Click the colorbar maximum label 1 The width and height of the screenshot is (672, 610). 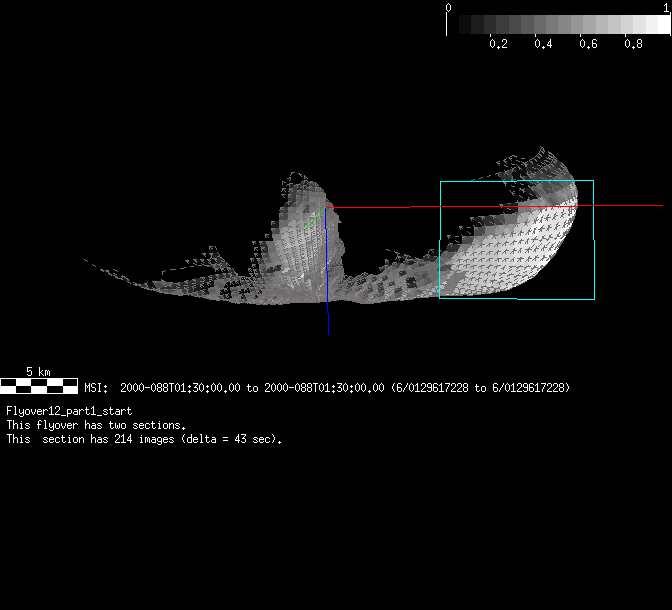(666, 7)
